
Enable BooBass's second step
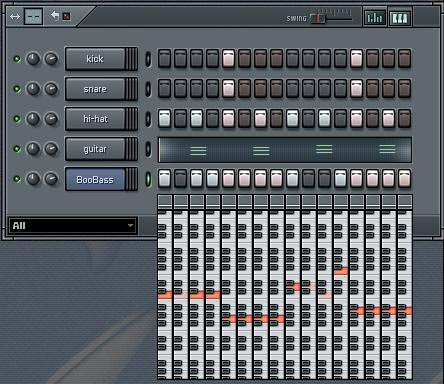180,178
